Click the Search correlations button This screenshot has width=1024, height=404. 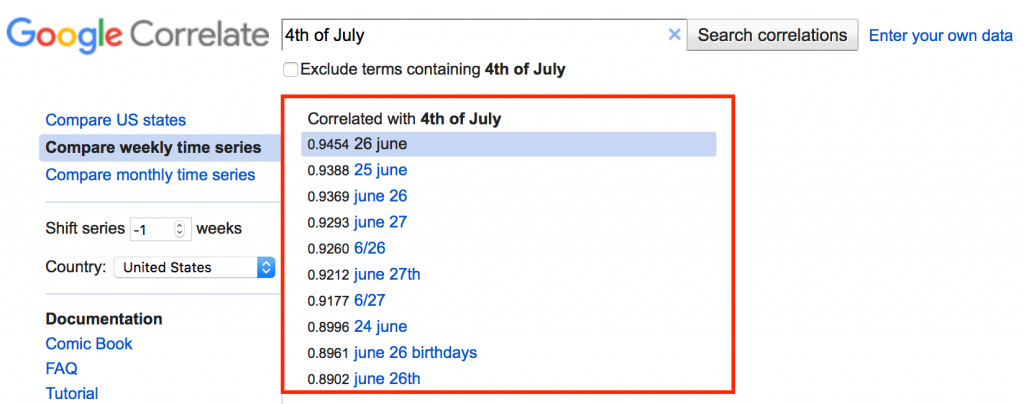(x=773, y=35)
